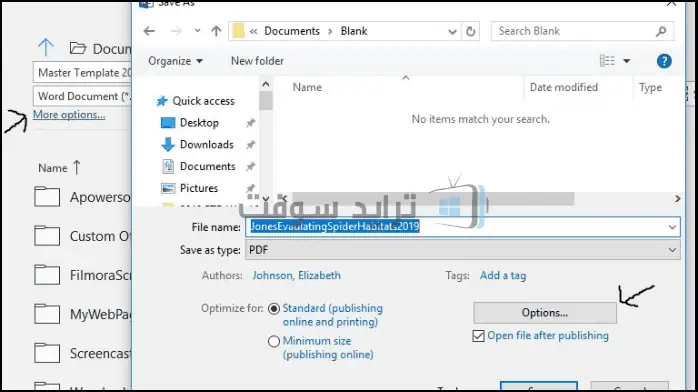Unpin Downloads using its pin icon
The image size is (698, 392).
point(251,145)
